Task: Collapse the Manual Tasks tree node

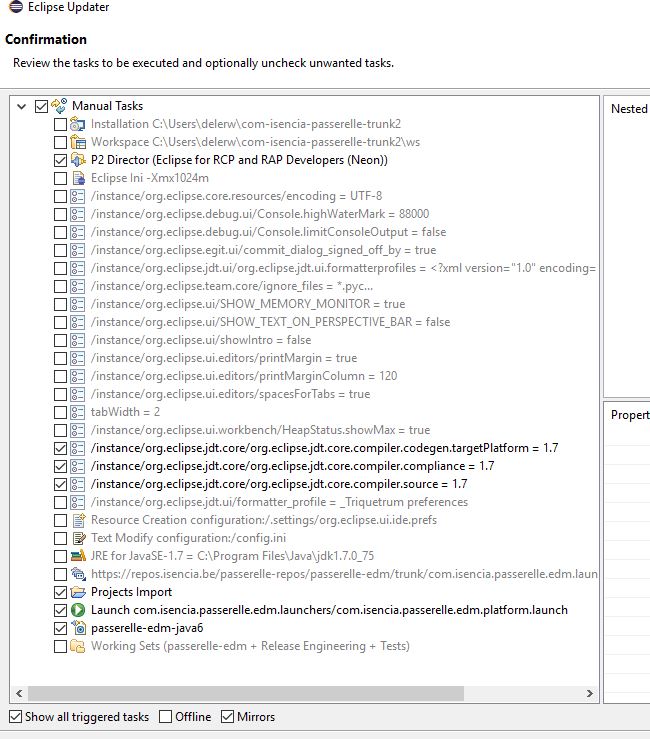Action: click(x=21, y=107)
